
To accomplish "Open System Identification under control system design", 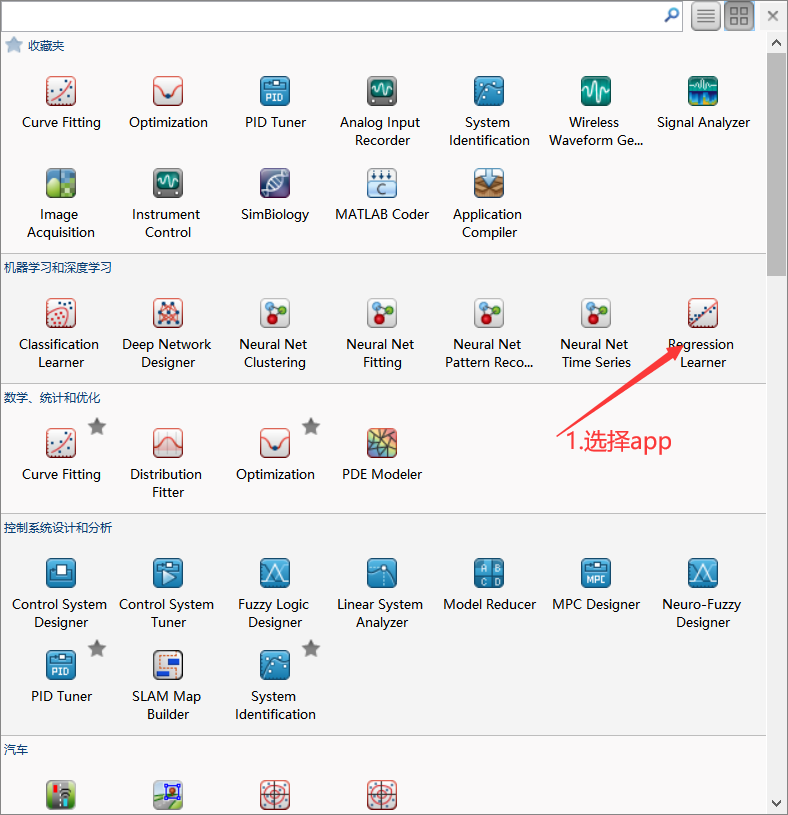I will 275,686.
